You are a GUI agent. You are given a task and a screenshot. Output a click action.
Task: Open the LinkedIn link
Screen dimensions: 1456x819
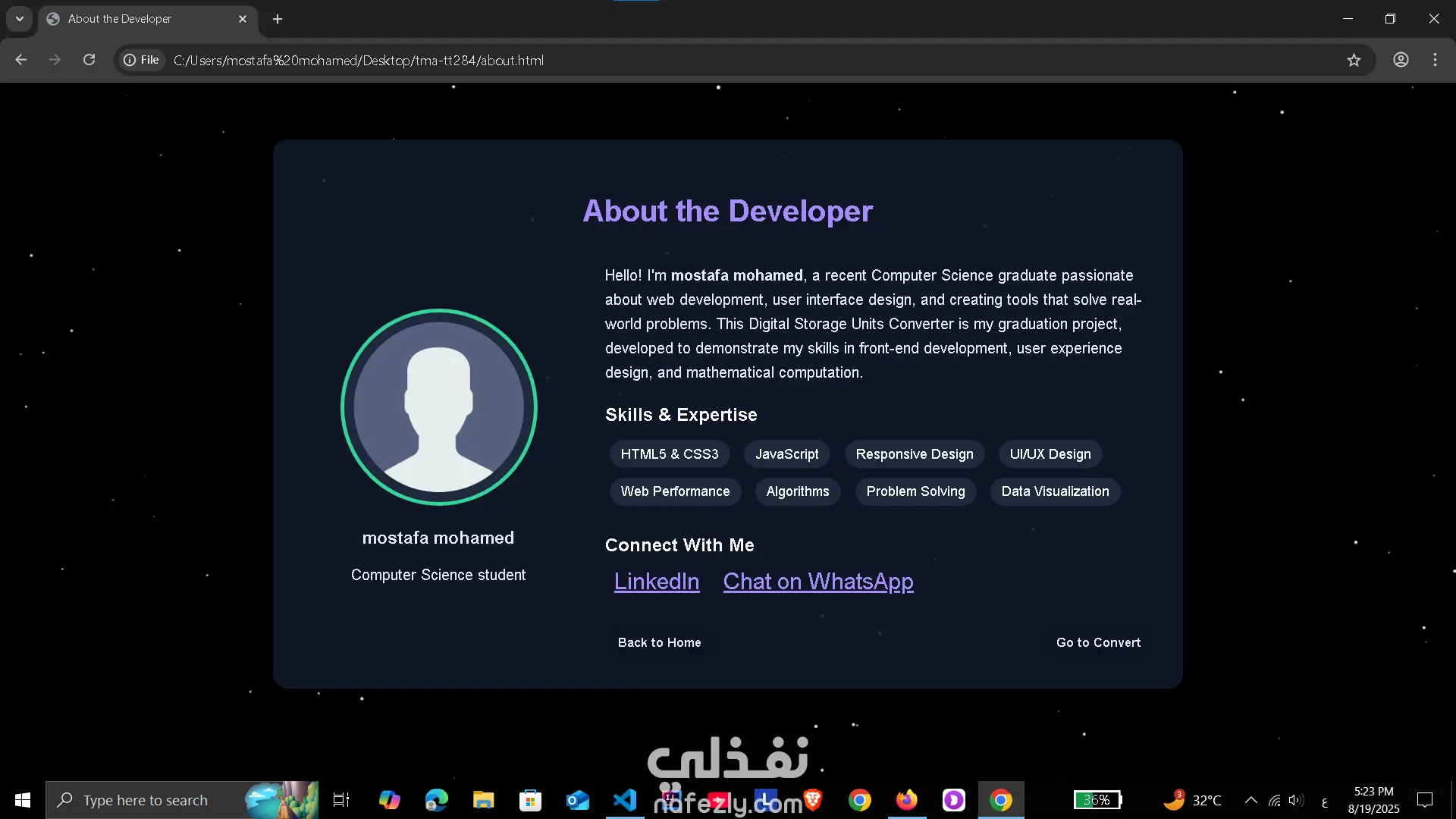[656, 582]
